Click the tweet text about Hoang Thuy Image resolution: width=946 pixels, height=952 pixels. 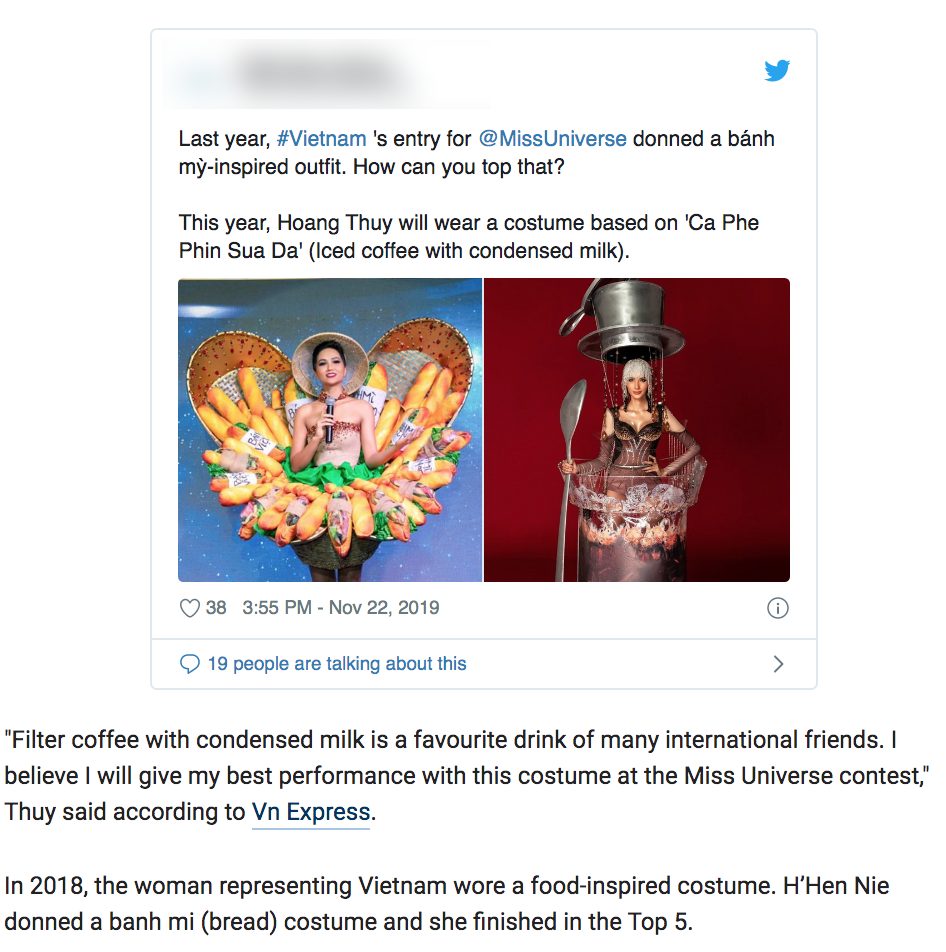[469, 237]
